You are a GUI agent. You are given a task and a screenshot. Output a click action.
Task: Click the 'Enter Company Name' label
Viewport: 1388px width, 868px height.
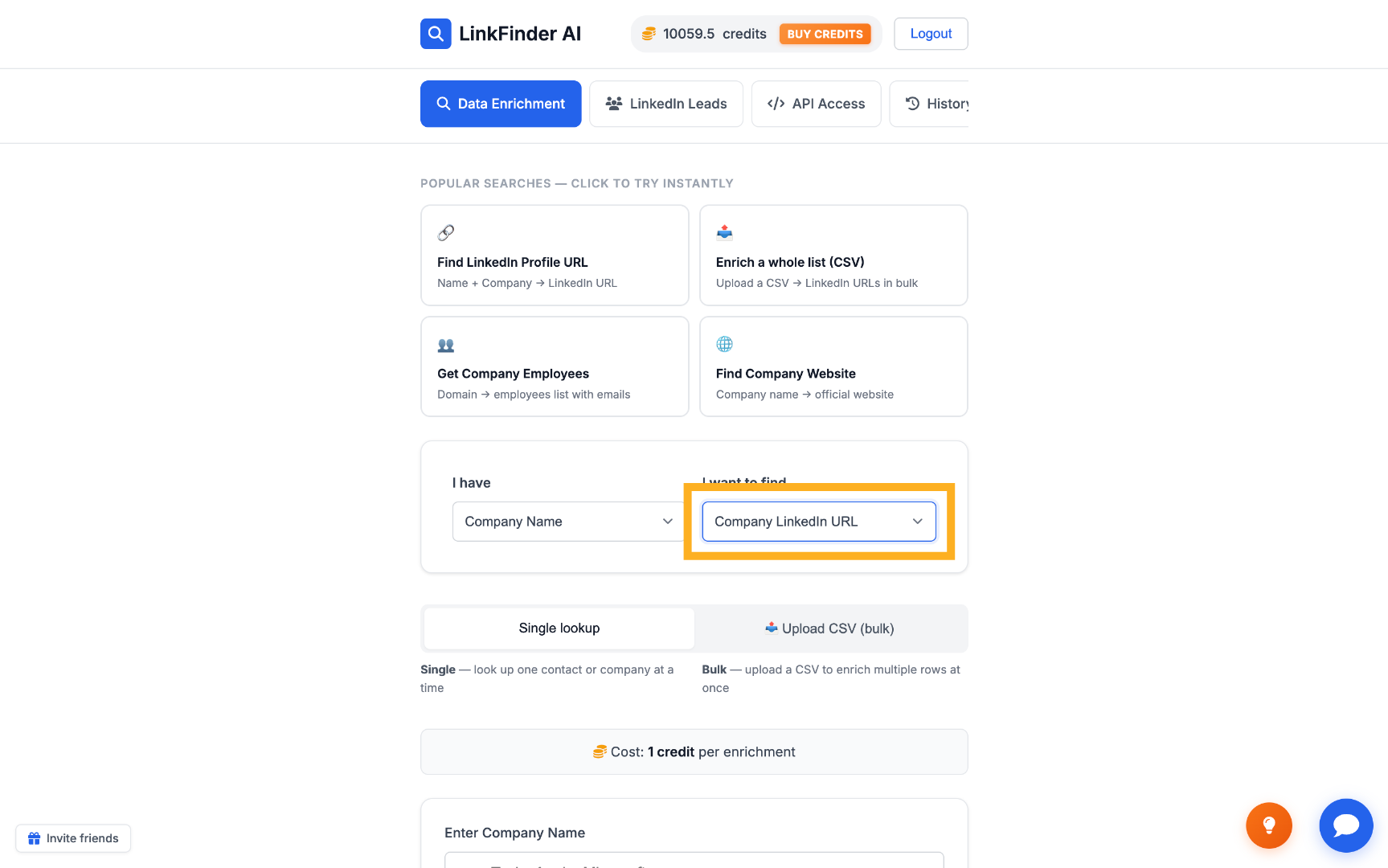pyautogui.click(x=514, y=833)
